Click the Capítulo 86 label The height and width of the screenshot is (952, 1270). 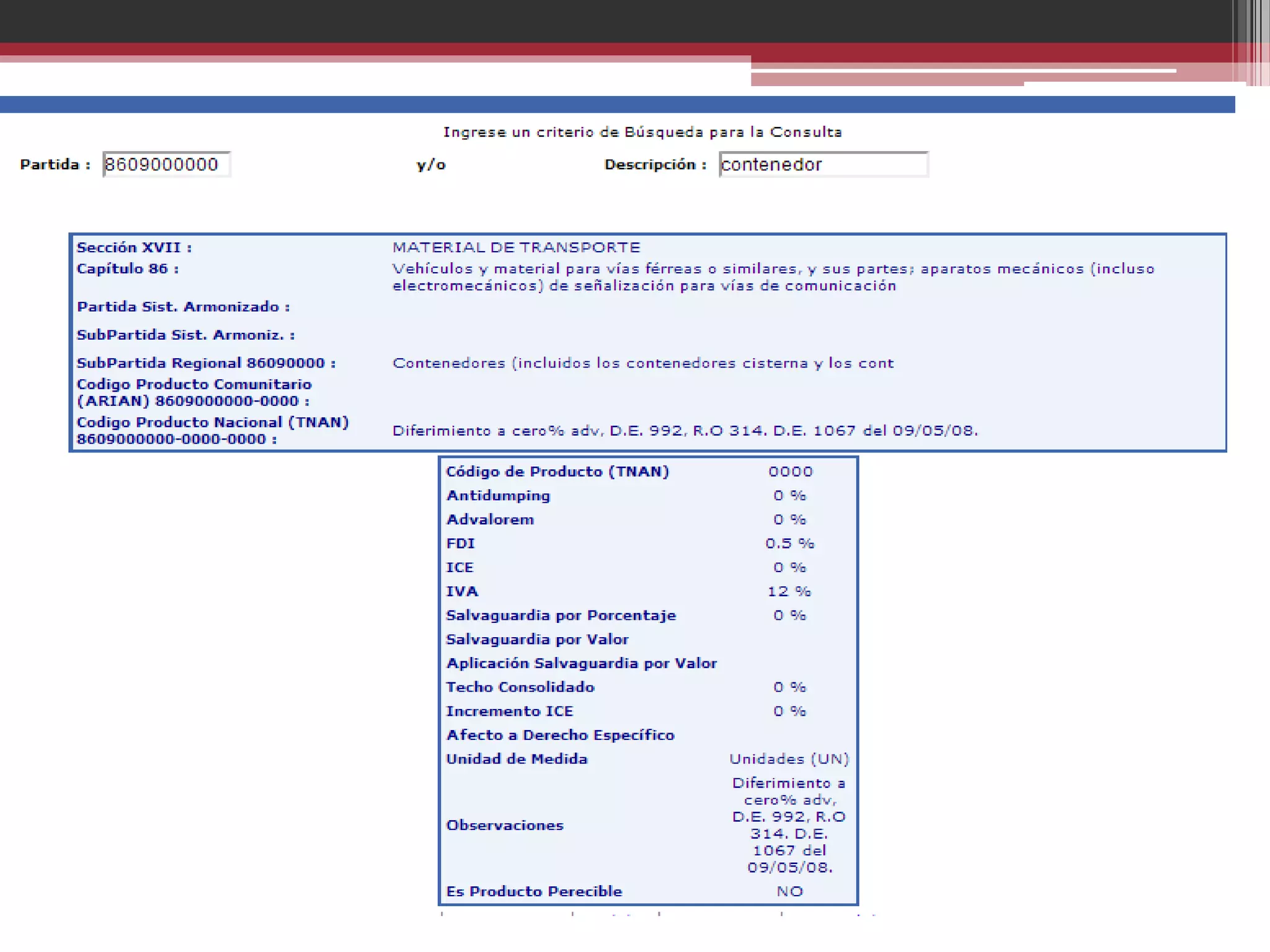click(x=127, y=268)
